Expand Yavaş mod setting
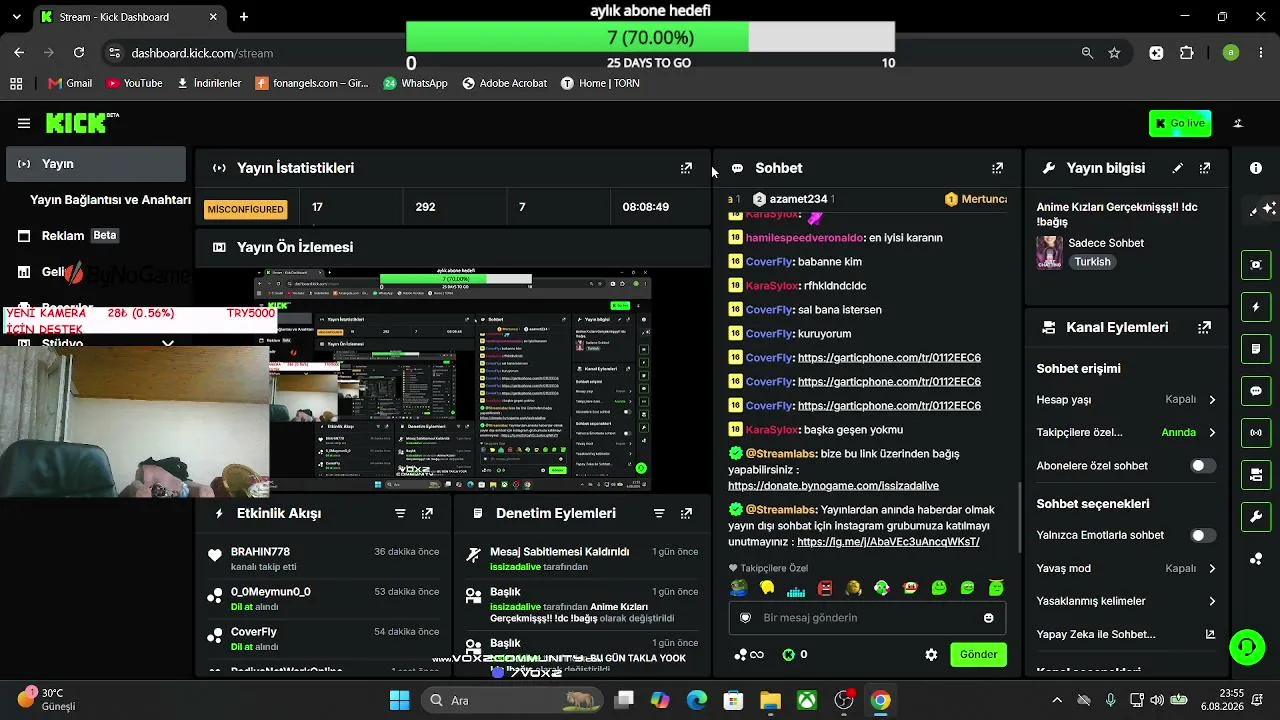The image size is (1280, 720). point(1126,568)
